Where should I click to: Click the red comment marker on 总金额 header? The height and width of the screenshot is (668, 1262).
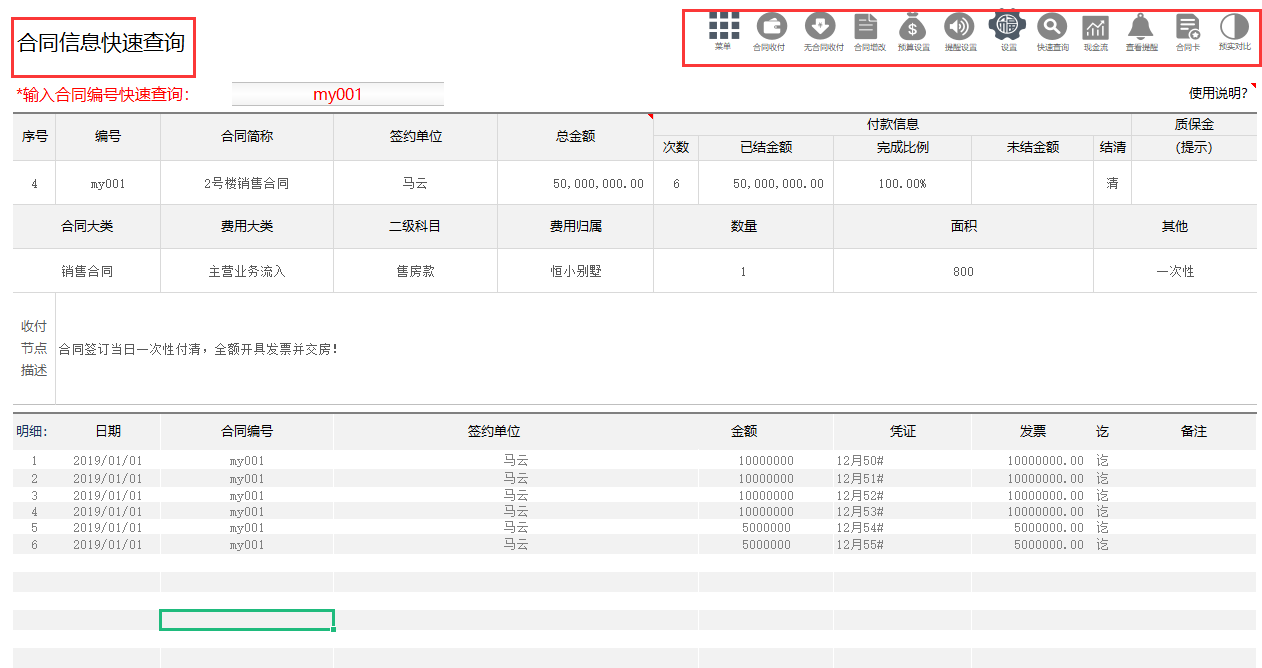[649, 117]
